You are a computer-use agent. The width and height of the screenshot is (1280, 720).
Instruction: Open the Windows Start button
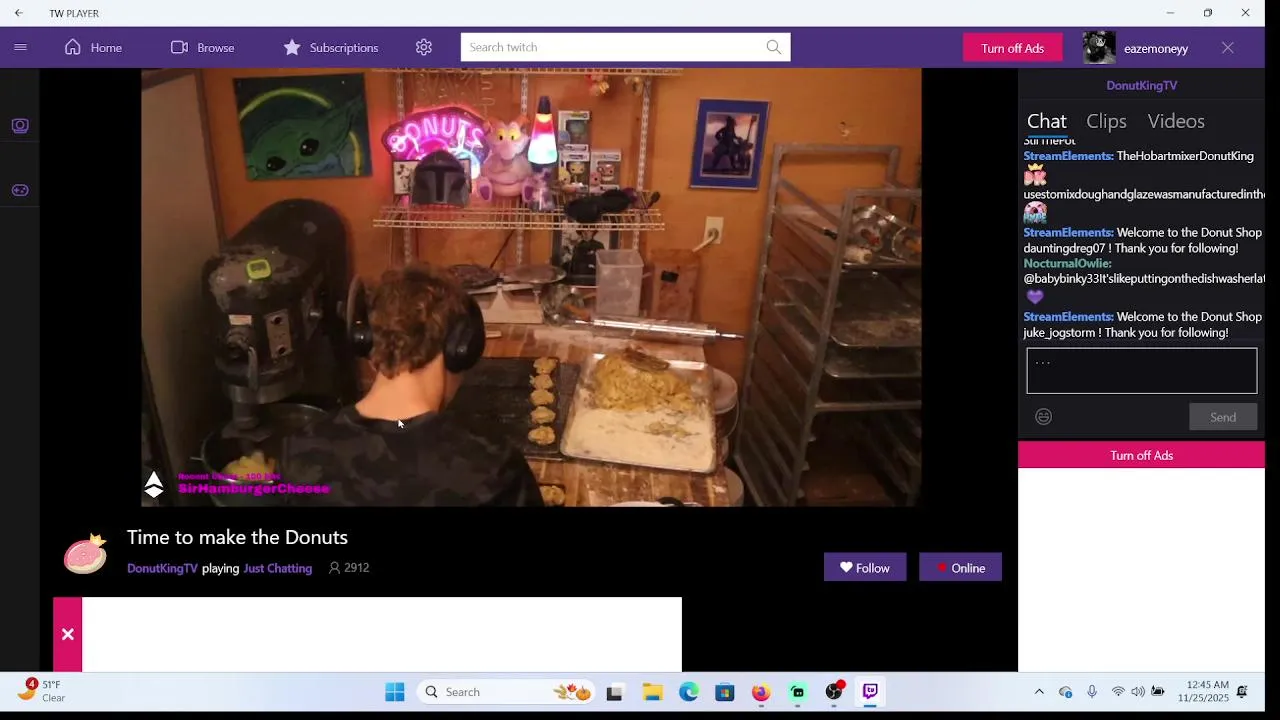pyautogui.click(x=395, y=692)
